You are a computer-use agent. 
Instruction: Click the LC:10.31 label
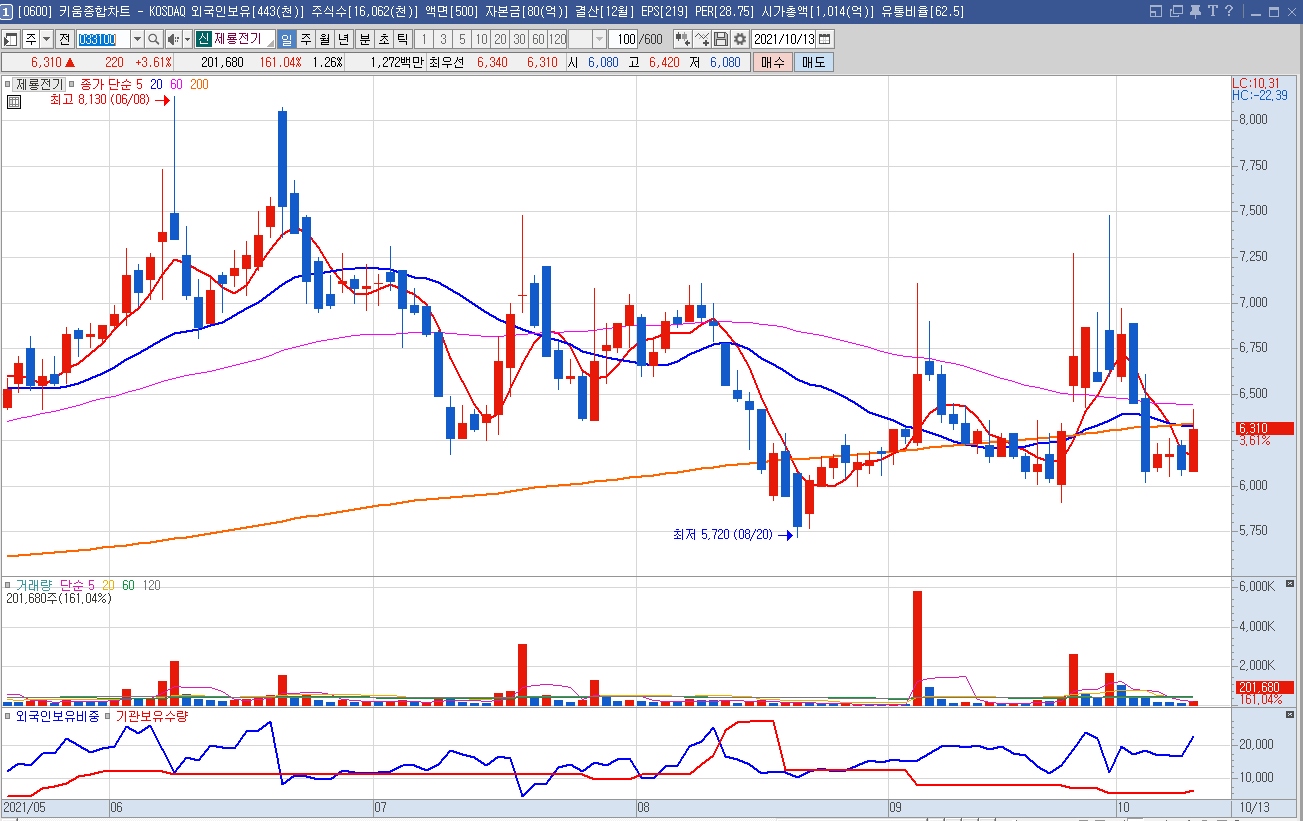(1255, 83)
